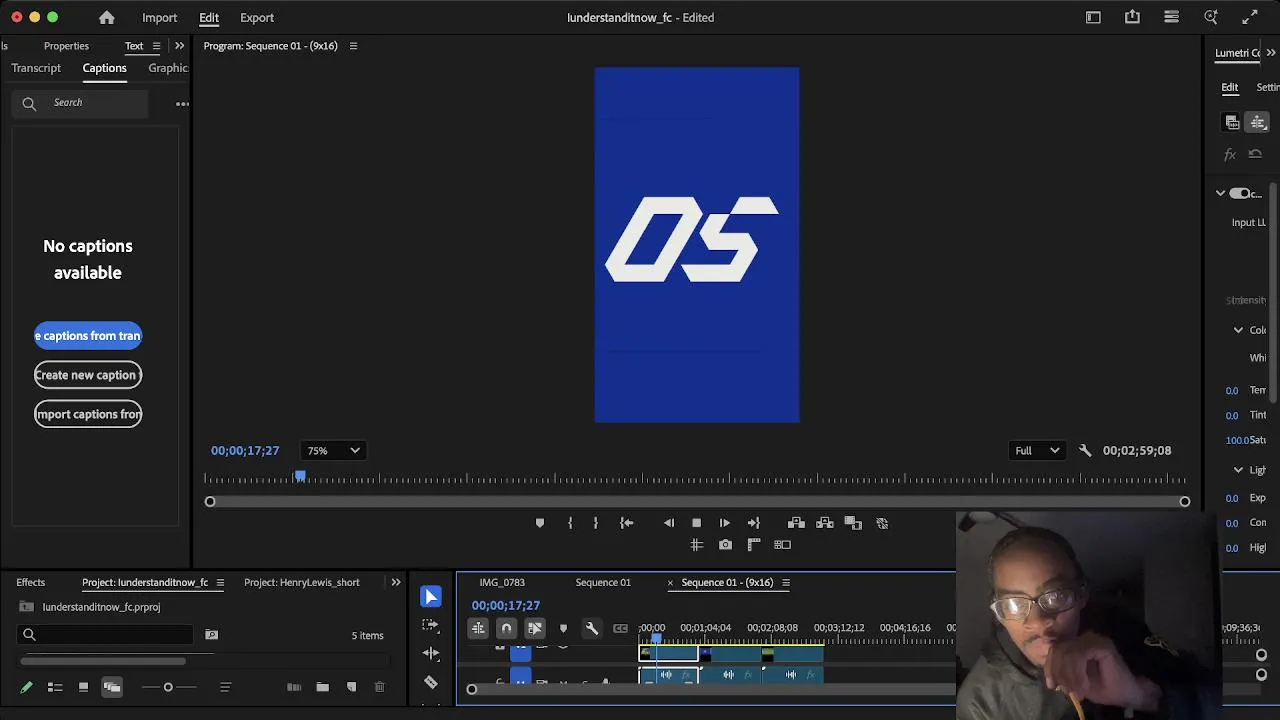Click Find bin search icon in project panel

point(211,635)
